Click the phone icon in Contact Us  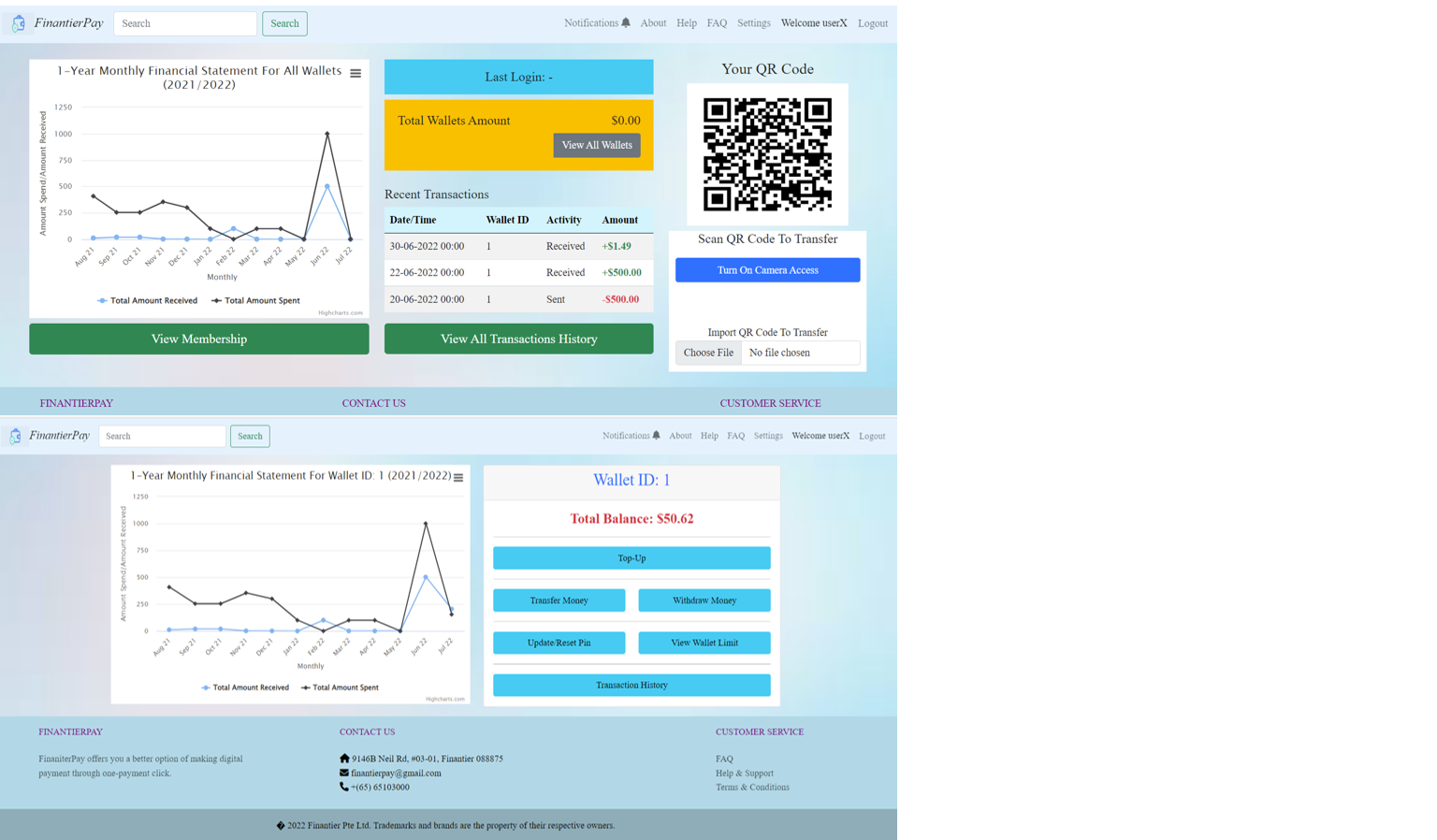click(344, 787)
